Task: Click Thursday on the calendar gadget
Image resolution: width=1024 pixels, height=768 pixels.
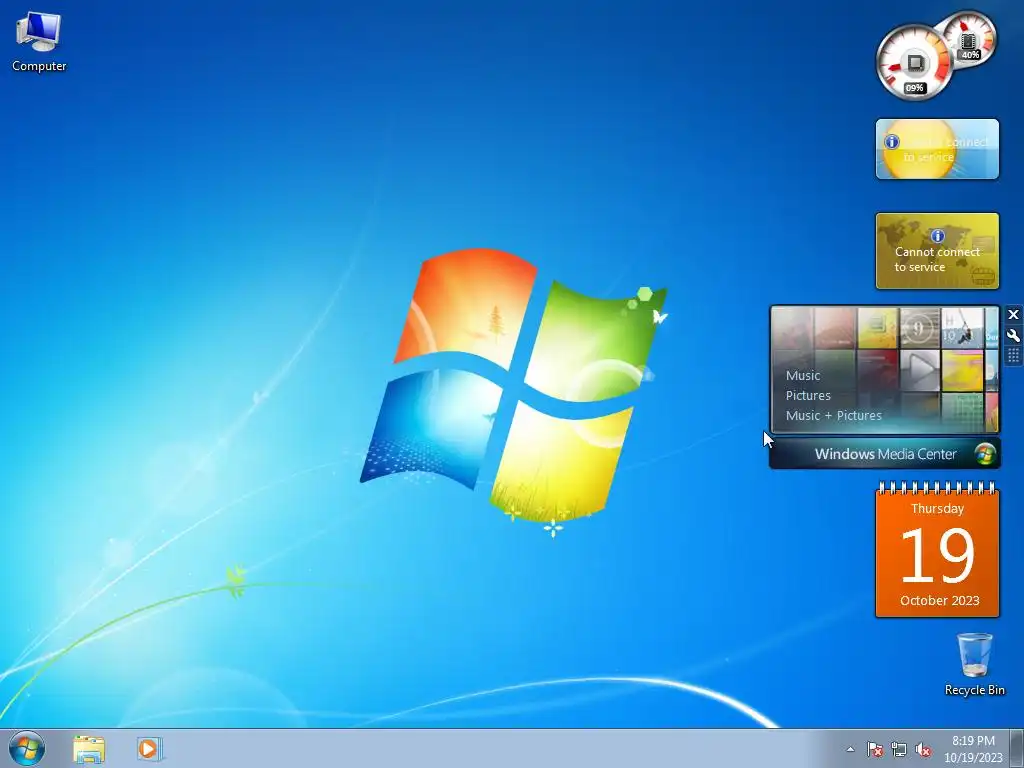Action: point(937,509)
